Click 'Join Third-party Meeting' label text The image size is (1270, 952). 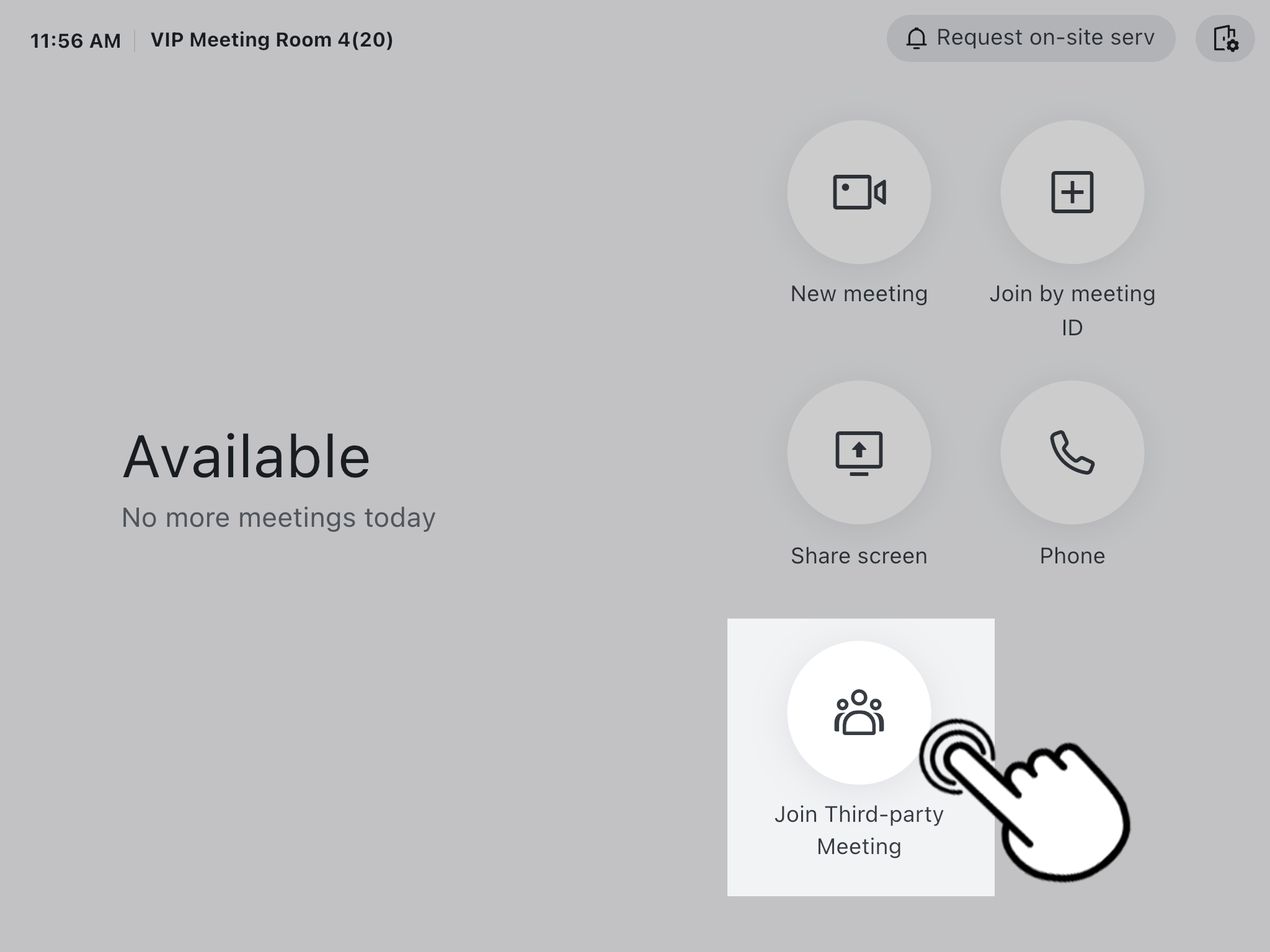tap(859, 830)
